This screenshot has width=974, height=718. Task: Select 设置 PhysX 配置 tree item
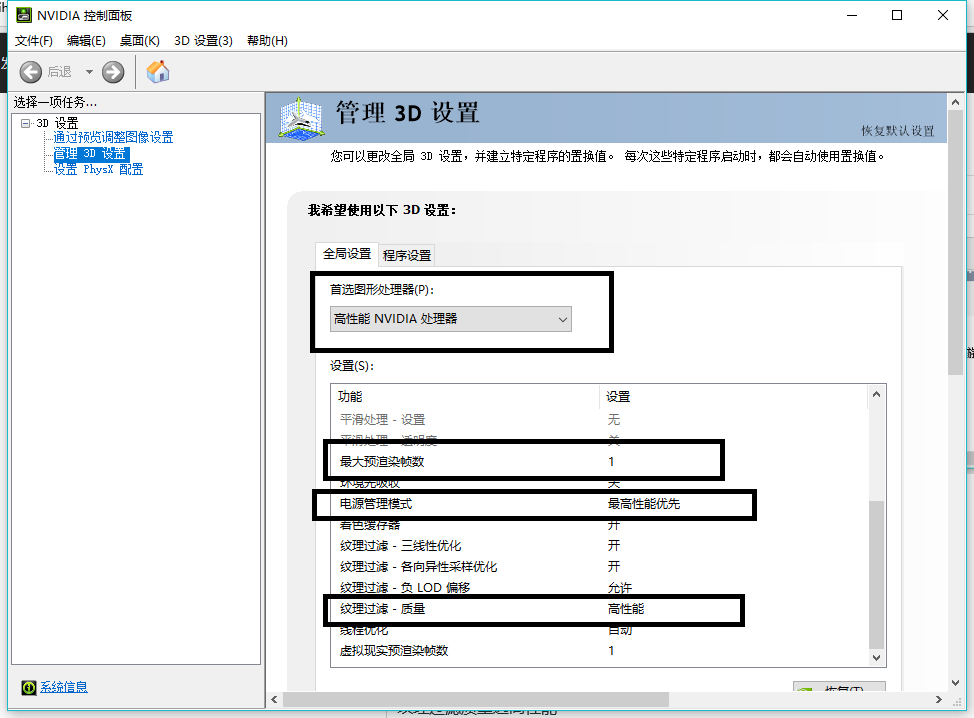pyautogui.click(x=98, y=170)
